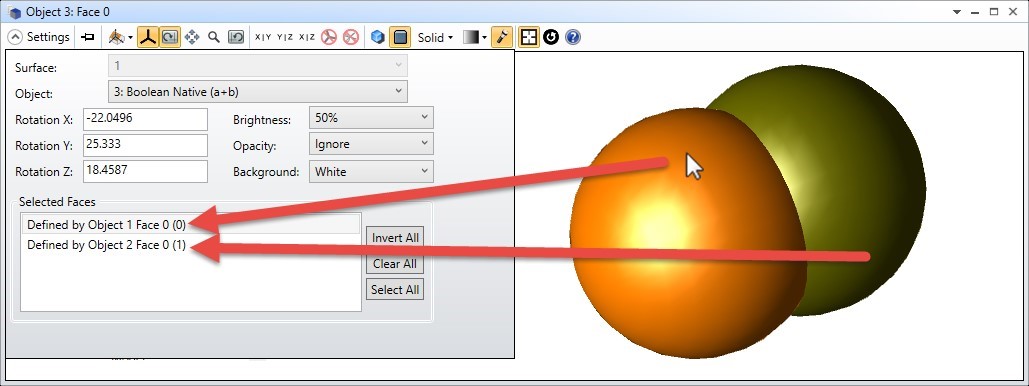This screenshot has height=386, width=1029.
Task: Click the reset view icon
Action: pyautogui.click(x=236, y=37)
